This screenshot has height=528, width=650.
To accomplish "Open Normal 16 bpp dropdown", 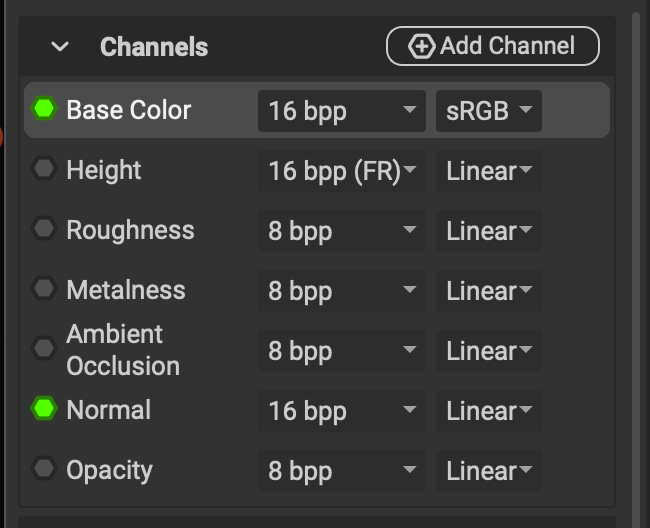I will [x=341, y=411].
